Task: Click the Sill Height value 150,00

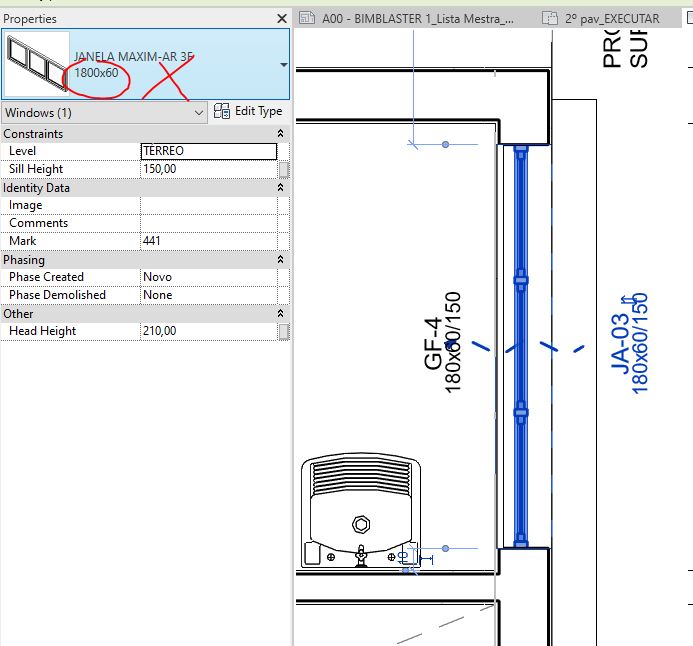Action: [209, 169]
